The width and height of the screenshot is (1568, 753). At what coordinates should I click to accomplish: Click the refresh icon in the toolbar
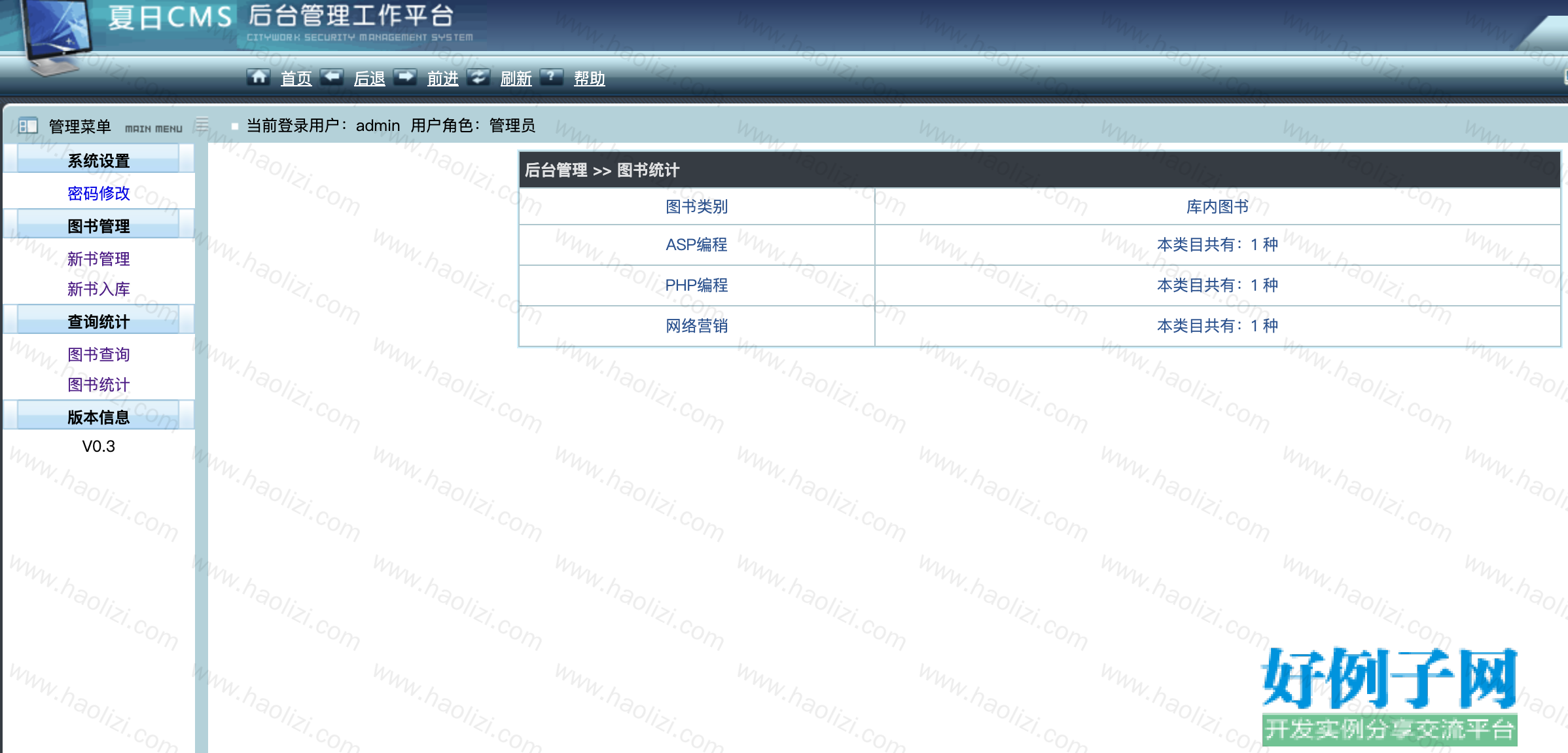coord(478,77)
